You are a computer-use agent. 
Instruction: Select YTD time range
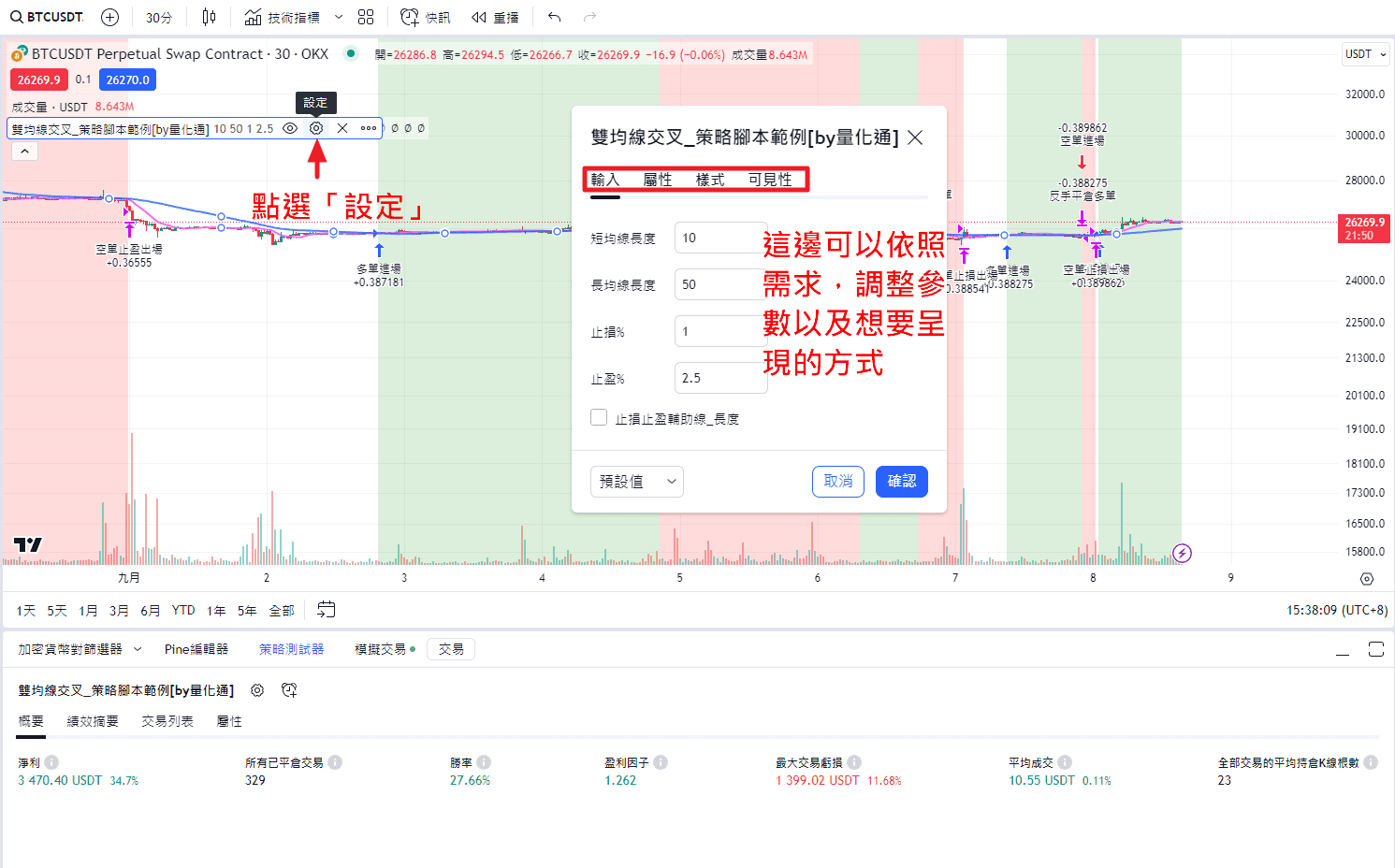click(183, 611)
